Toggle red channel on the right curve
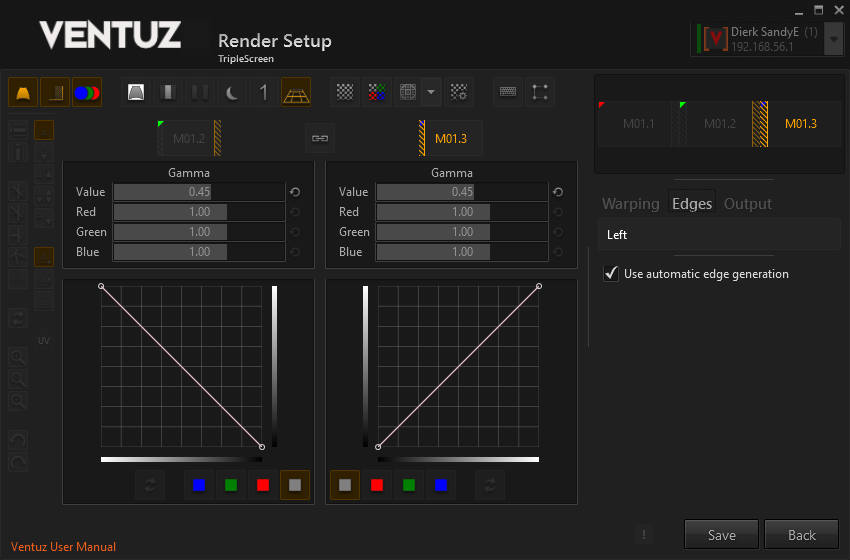 (x=377, y=485)
